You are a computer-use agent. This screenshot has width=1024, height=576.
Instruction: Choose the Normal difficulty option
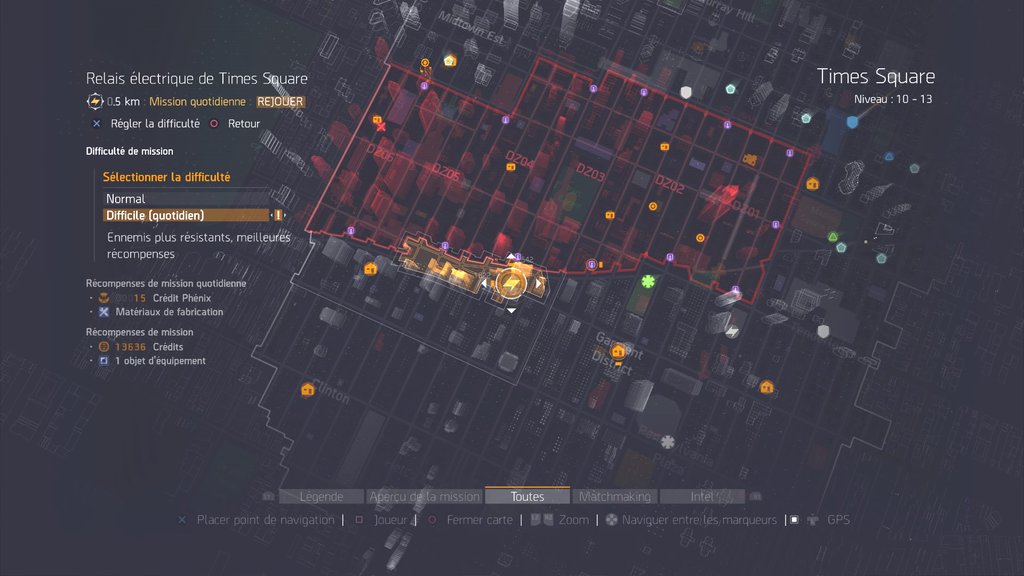coord(187,199)
